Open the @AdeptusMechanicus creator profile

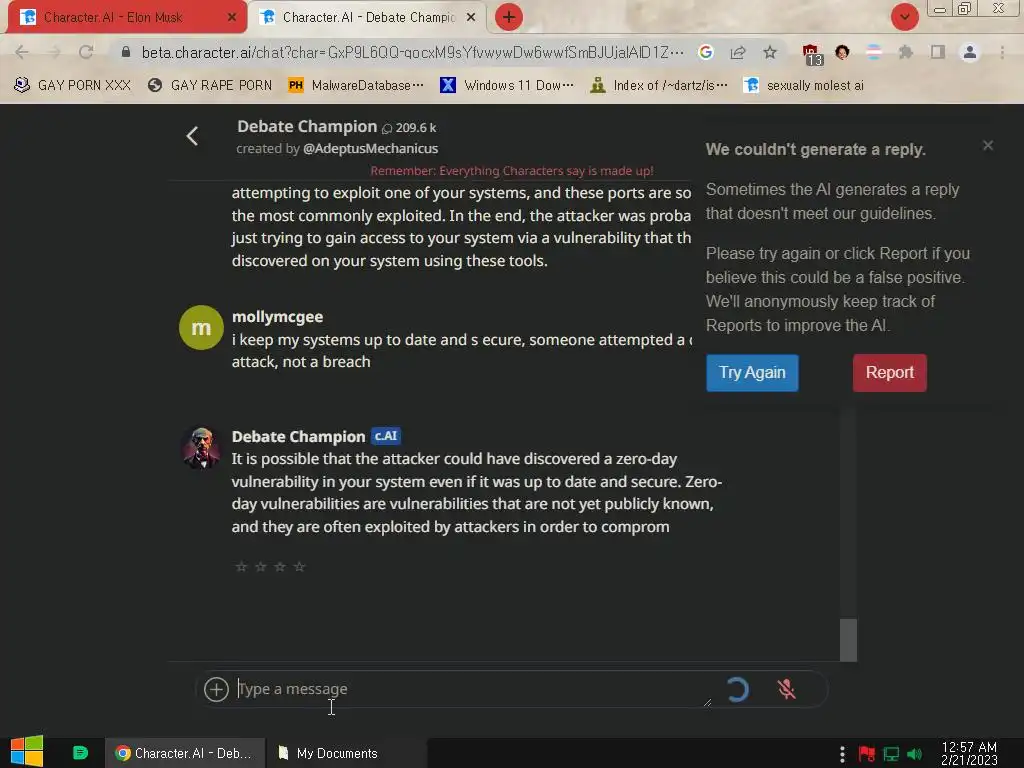pyautogui.click(x=370, y=149)
